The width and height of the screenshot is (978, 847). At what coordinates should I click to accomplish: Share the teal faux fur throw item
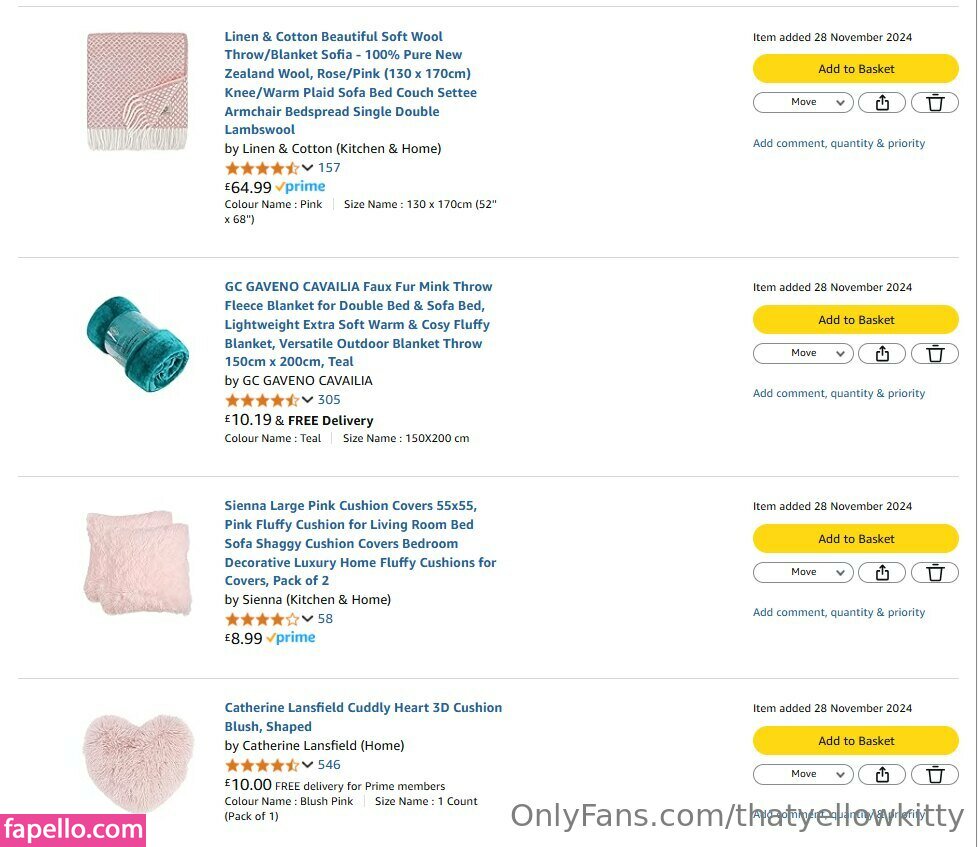(882, 353)
